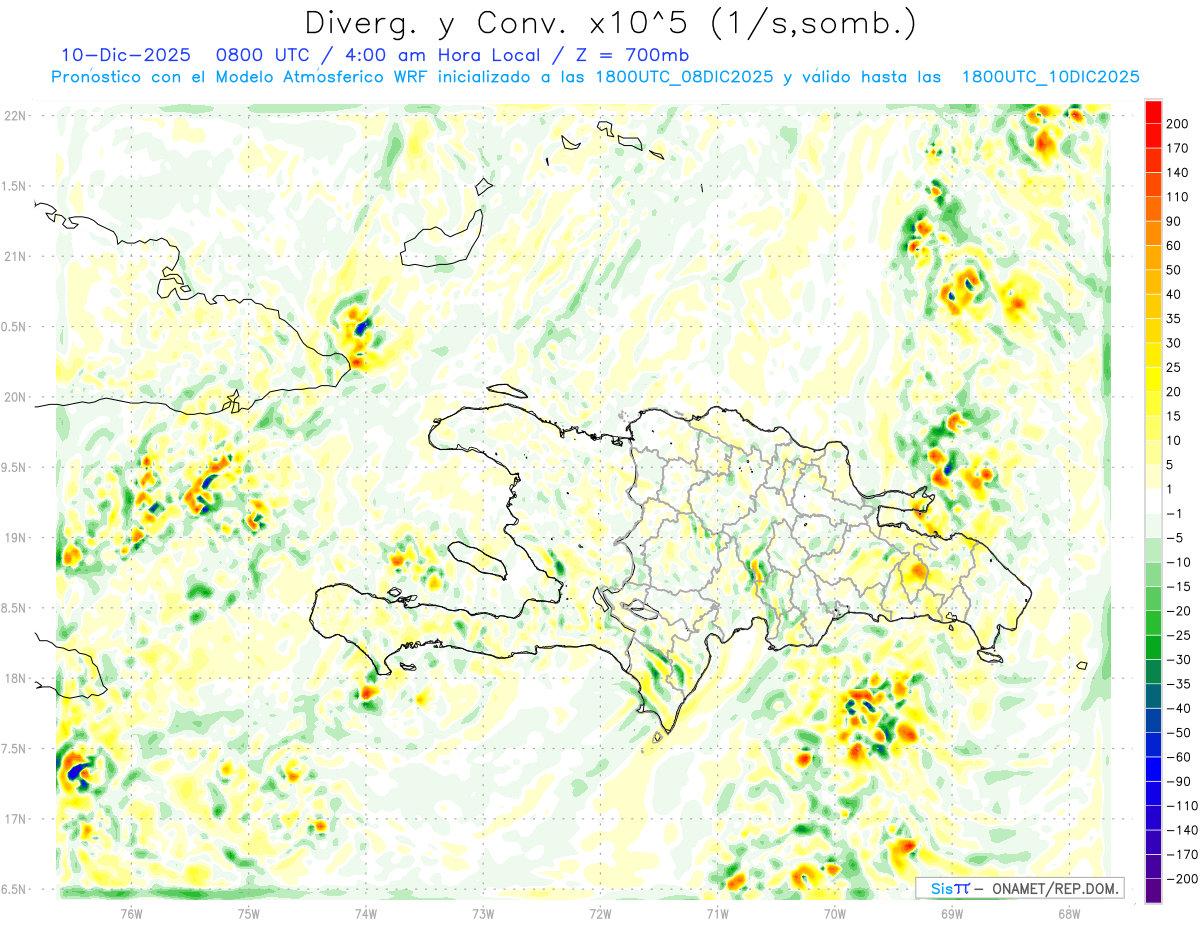Click the latitude label '1.5N'
The width and height of the screenshot is (1200, 927).
point(13,186)
